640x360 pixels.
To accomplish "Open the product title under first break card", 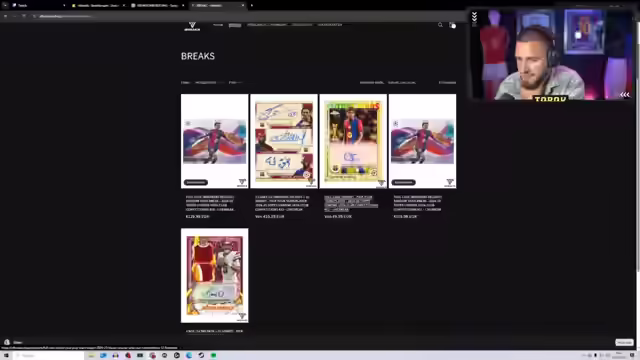I will pos(210,203).
